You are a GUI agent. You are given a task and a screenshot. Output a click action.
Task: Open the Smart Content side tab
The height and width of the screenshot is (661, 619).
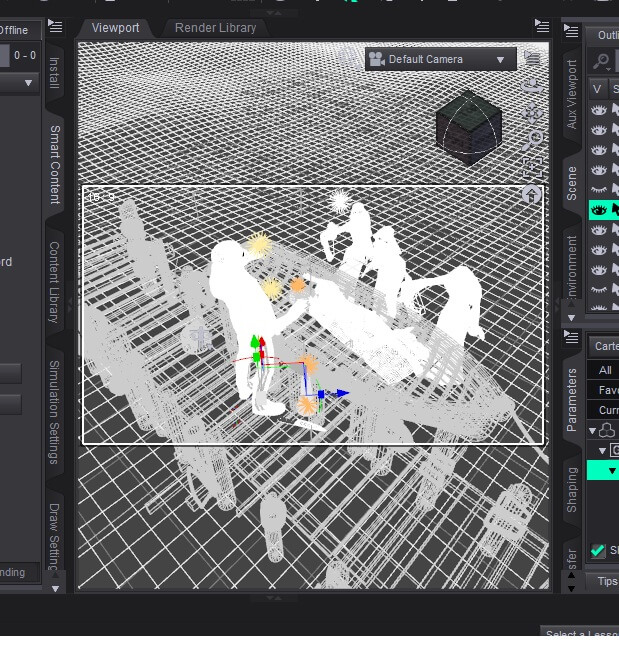click(55, 165)
